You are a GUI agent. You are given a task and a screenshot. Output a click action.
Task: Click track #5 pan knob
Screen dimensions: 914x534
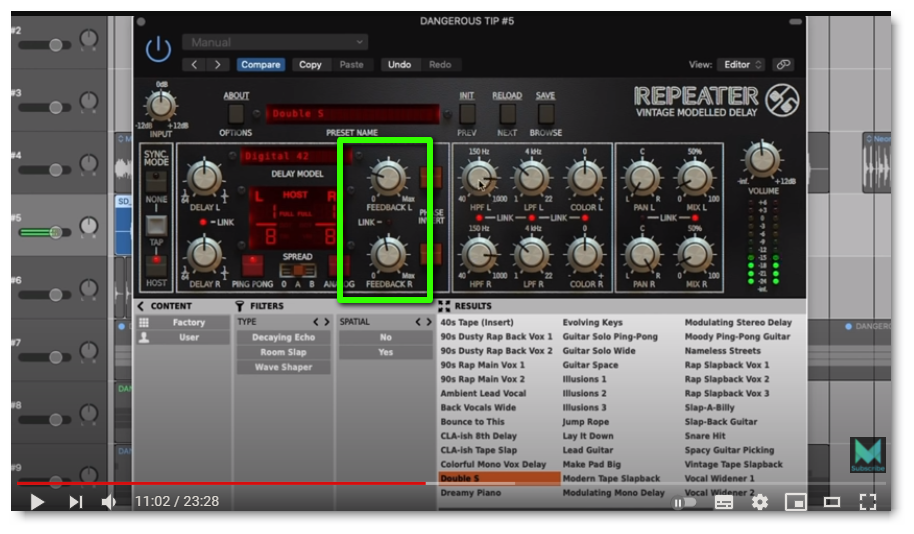coord(89,226)
